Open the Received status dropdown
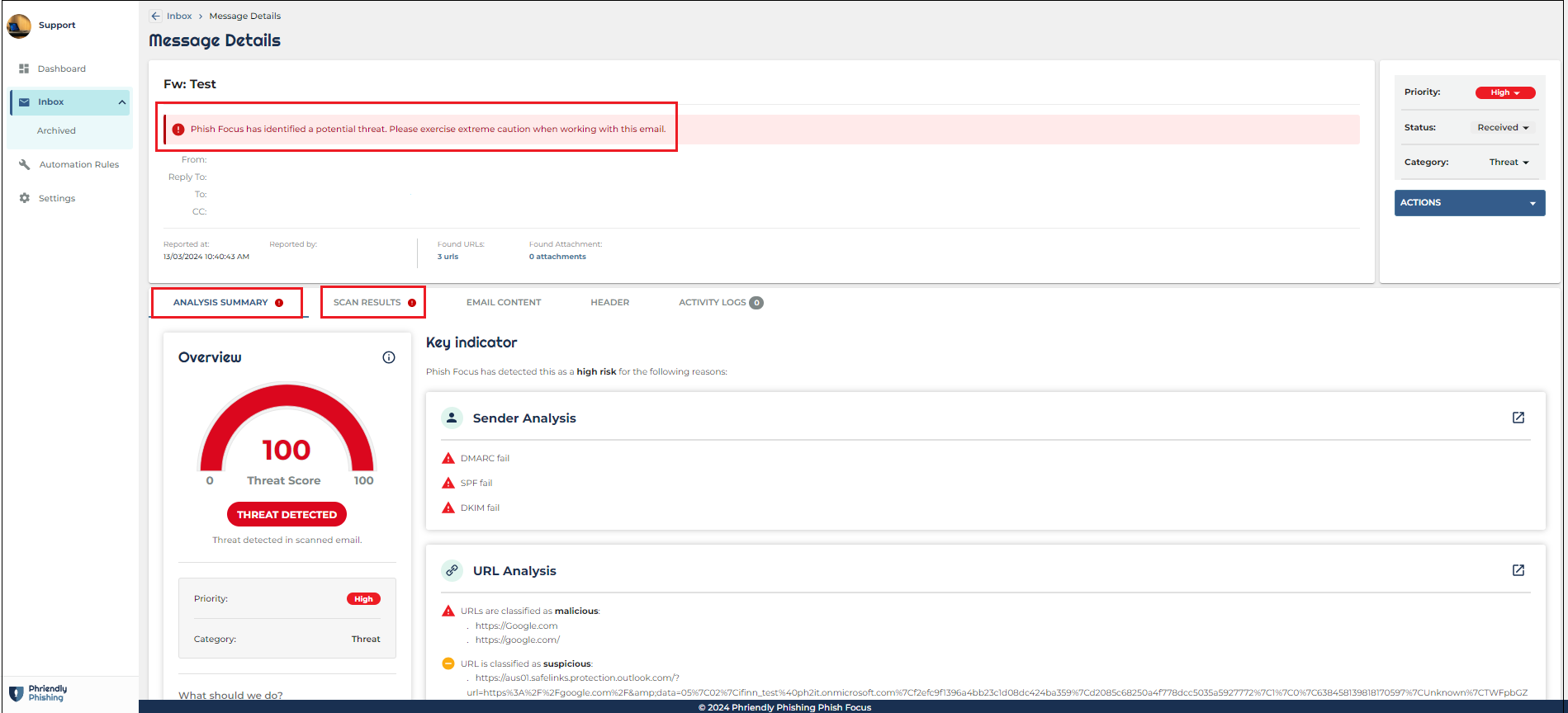1568x713 pixels. pyautogui.click(x=1503, y=128)
